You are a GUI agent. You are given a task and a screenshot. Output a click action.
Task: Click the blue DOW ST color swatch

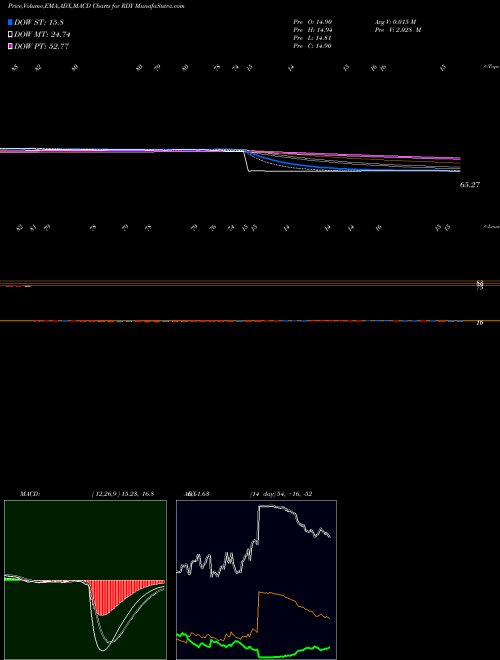tap(10, 22)
